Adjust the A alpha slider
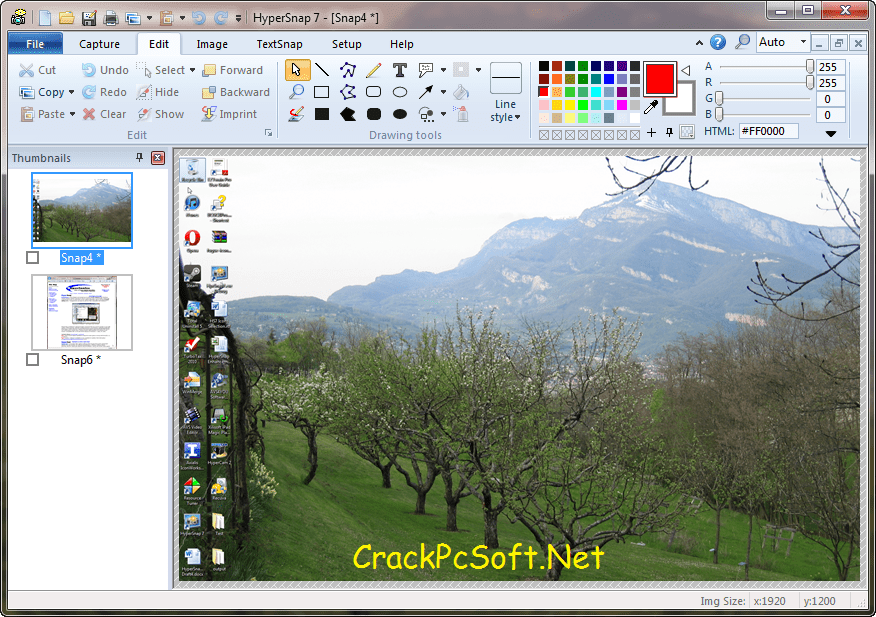The image size is (876, 617). click(810, 67)
